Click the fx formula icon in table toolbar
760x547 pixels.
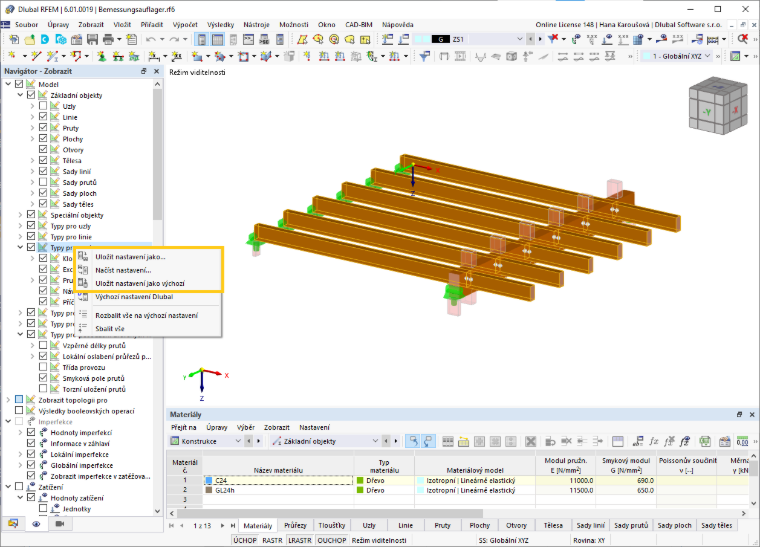click(654, 441)
